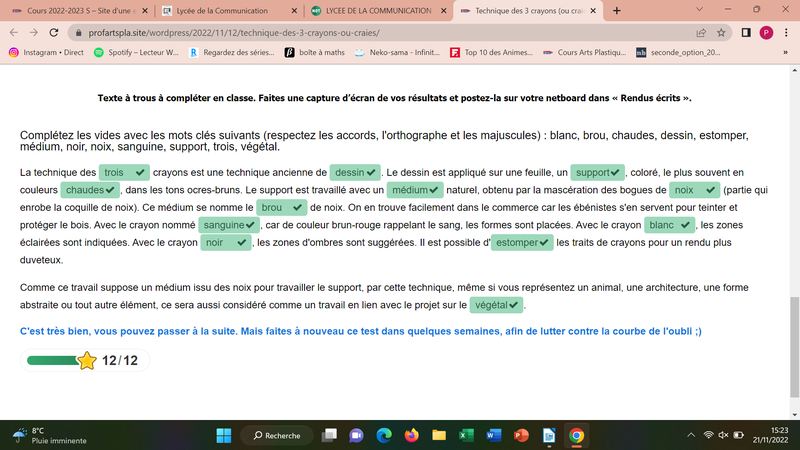This screenshot has width=800, height=450.
Task: Click the Windows Start button
Action: 222,435
